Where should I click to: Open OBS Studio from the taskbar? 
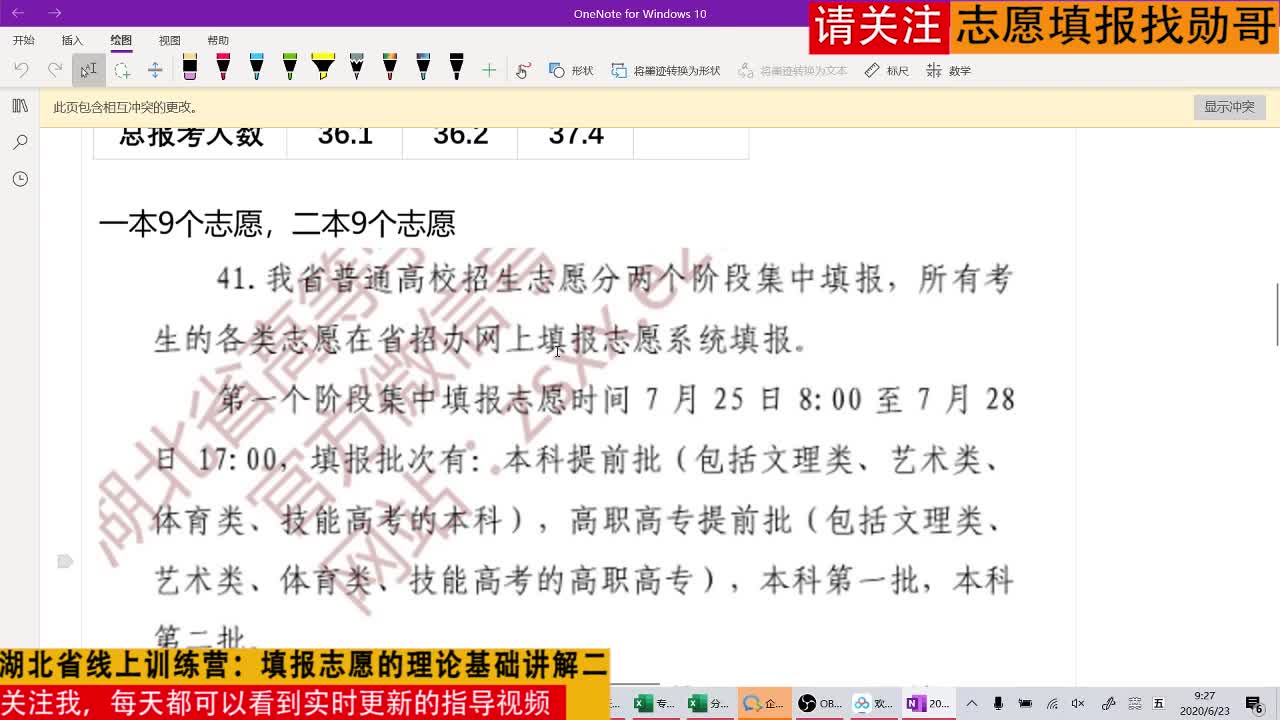pos(819,703)
